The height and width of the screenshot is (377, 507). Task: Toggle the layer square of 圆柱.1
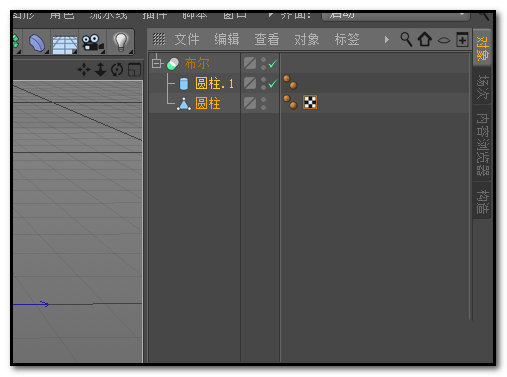click(x=250, y=83)
